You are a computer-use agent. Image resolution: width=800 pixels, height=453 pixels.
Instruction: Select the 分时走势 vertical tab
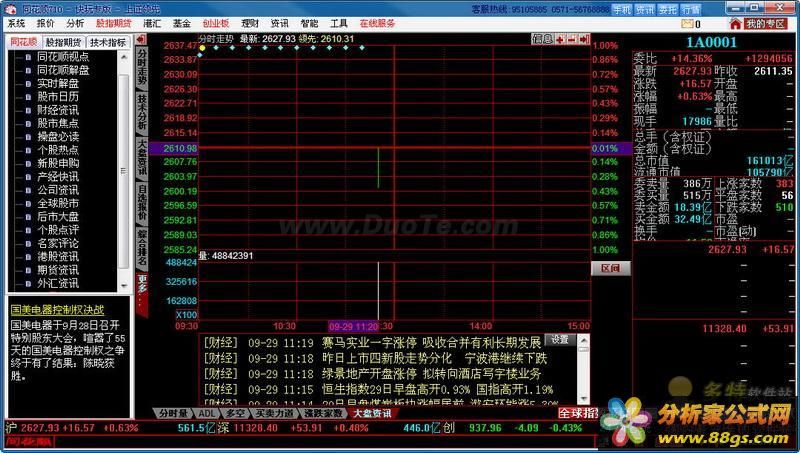[x=142, y=68]
